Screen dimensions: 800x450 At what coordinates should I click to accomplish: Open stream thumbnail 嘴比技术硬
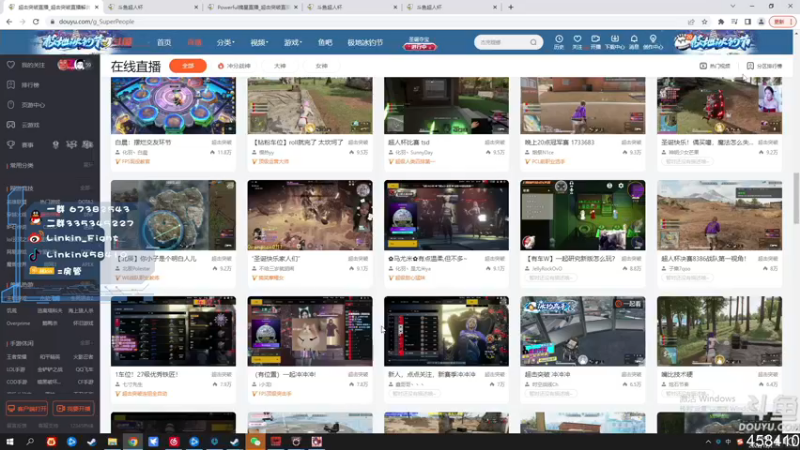pos(719,331)
